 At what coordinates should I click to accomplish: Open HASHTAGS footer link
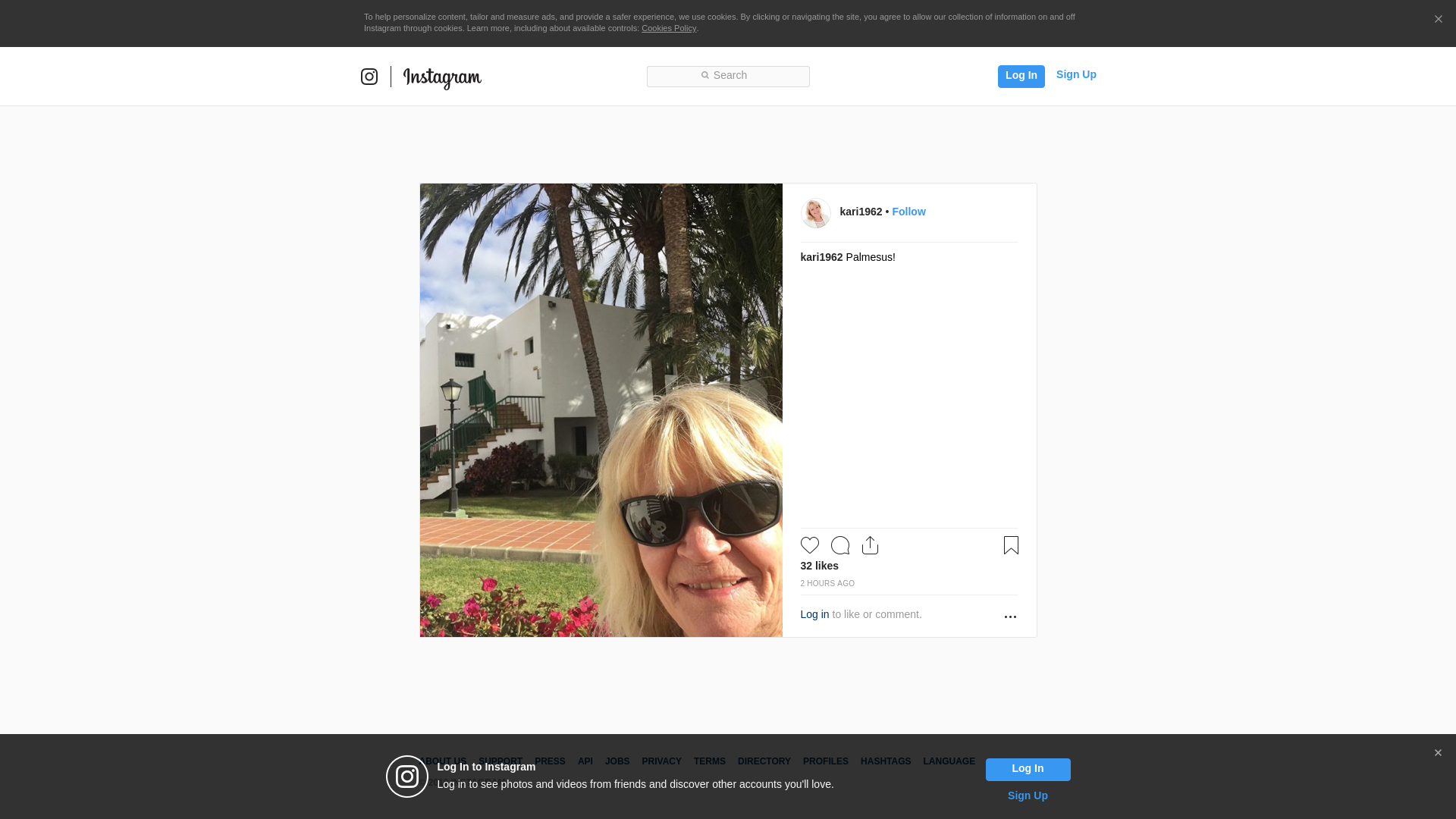tap(886, 761)
